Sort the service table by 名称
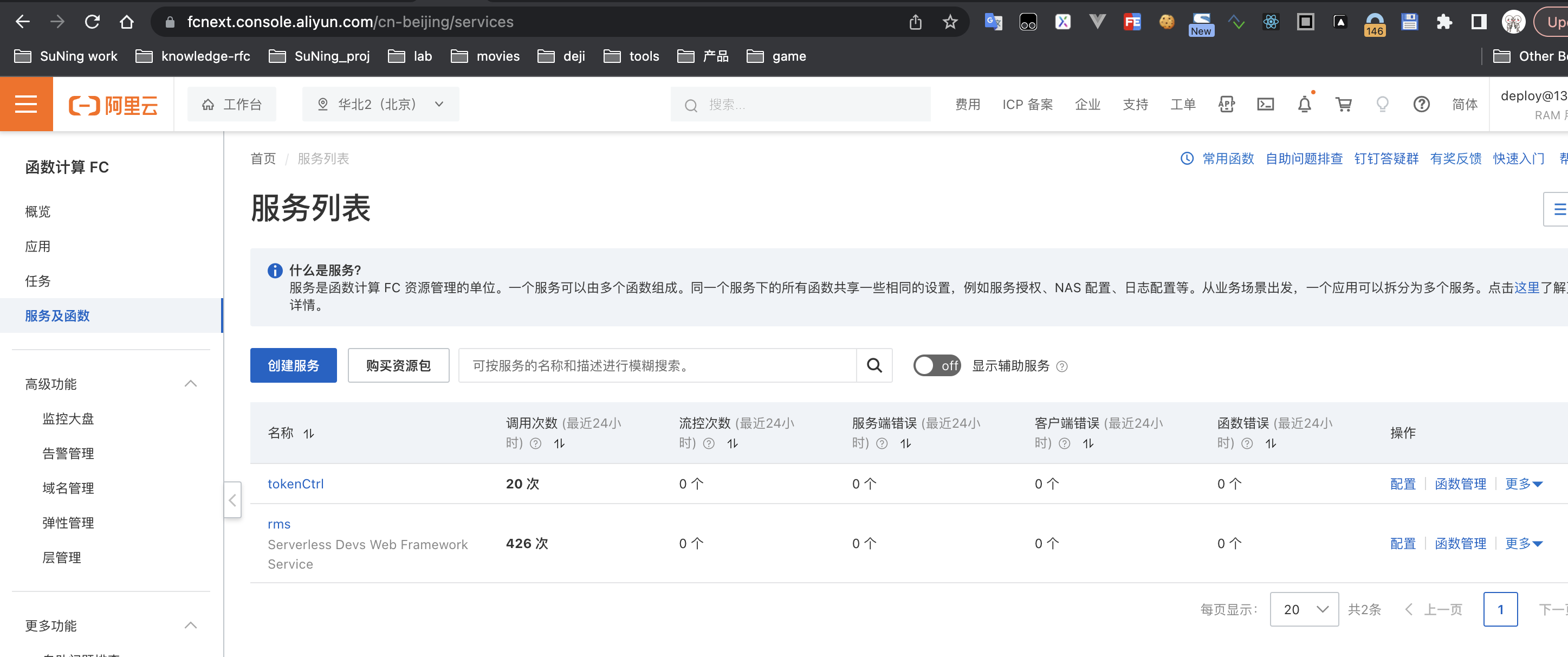The width and height of the screenshot is (1568, 657). [x=309, y=434]
